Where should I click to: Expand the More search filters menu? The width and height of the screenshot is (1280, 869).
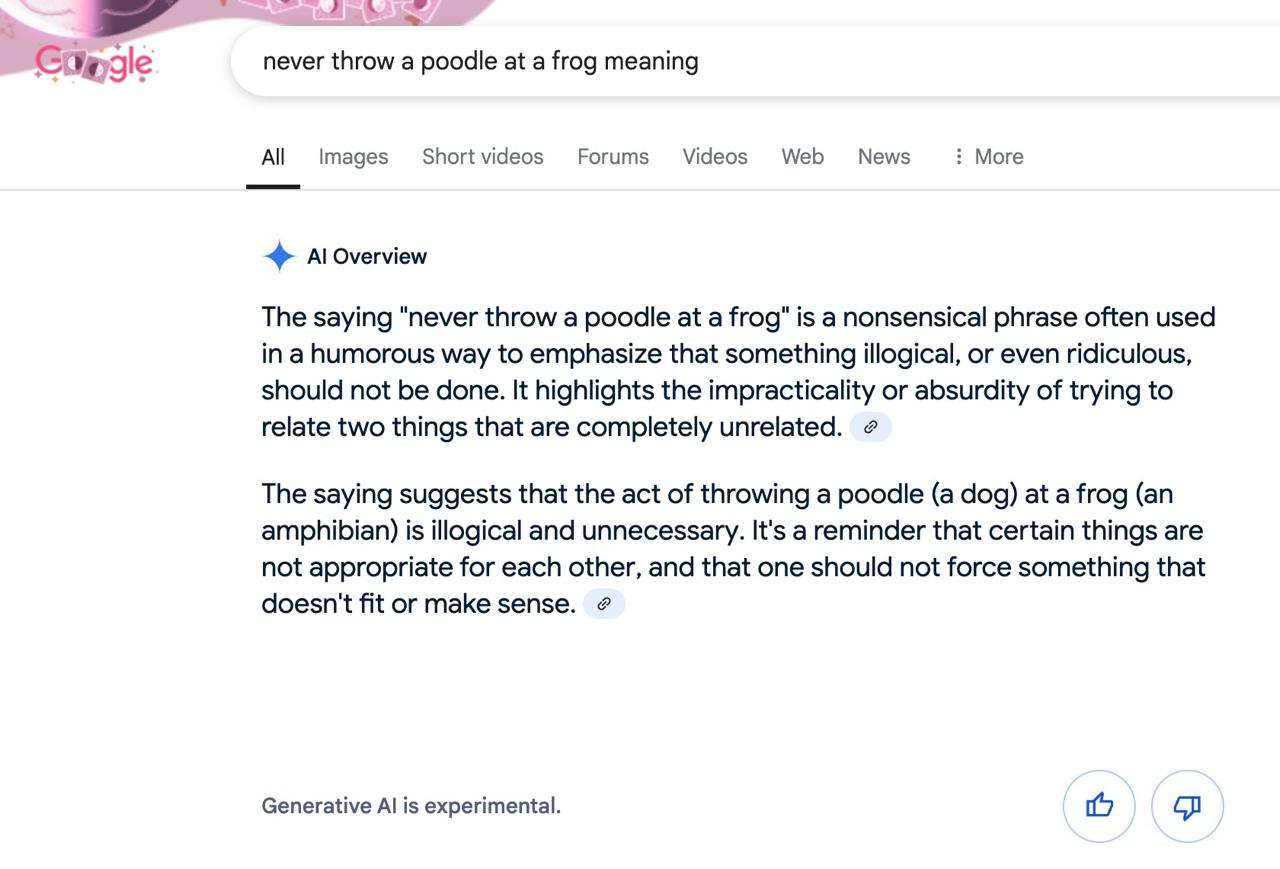988,157
